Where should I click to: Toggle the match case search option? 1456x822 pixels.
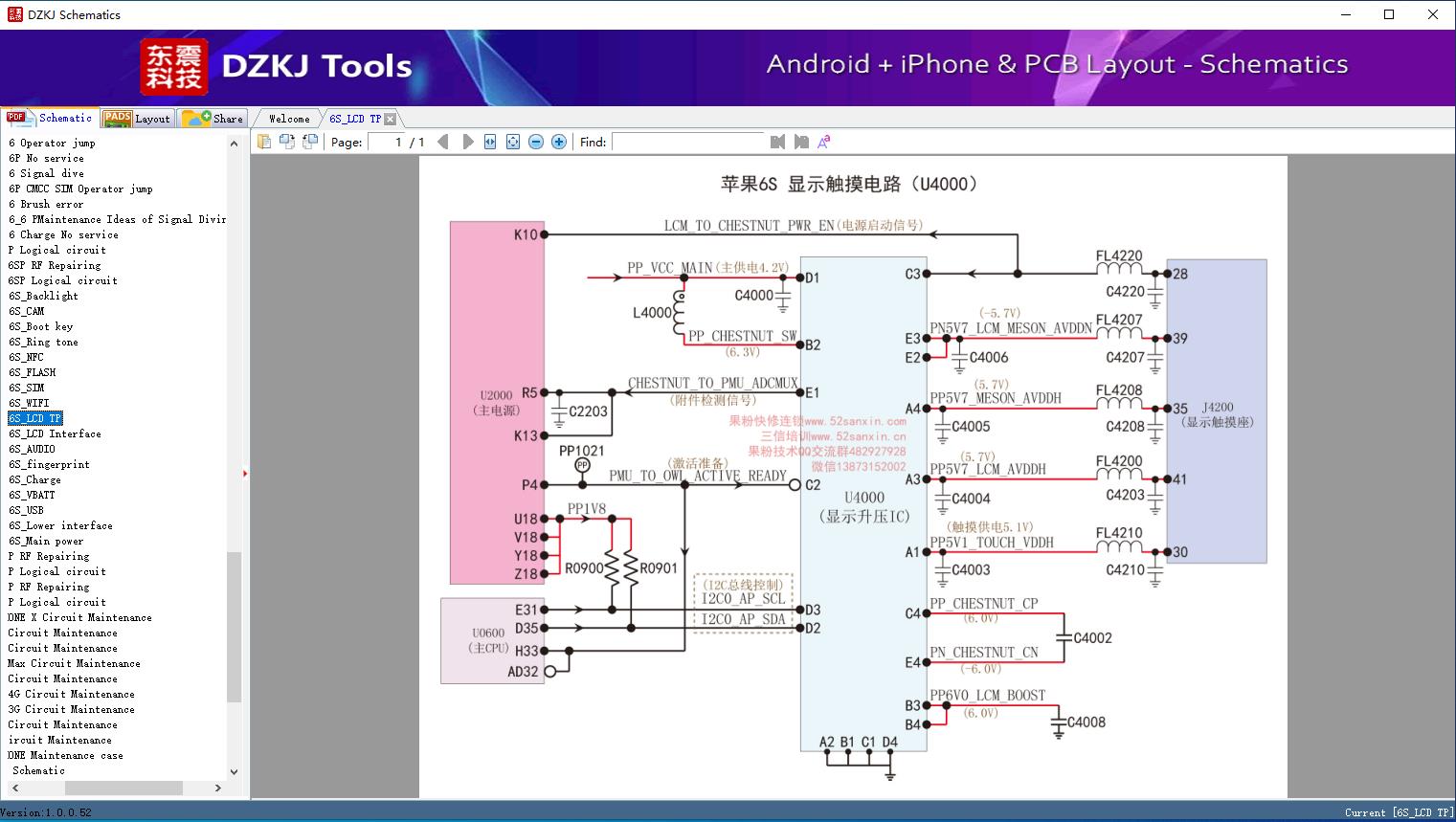[x=824, y=142]
